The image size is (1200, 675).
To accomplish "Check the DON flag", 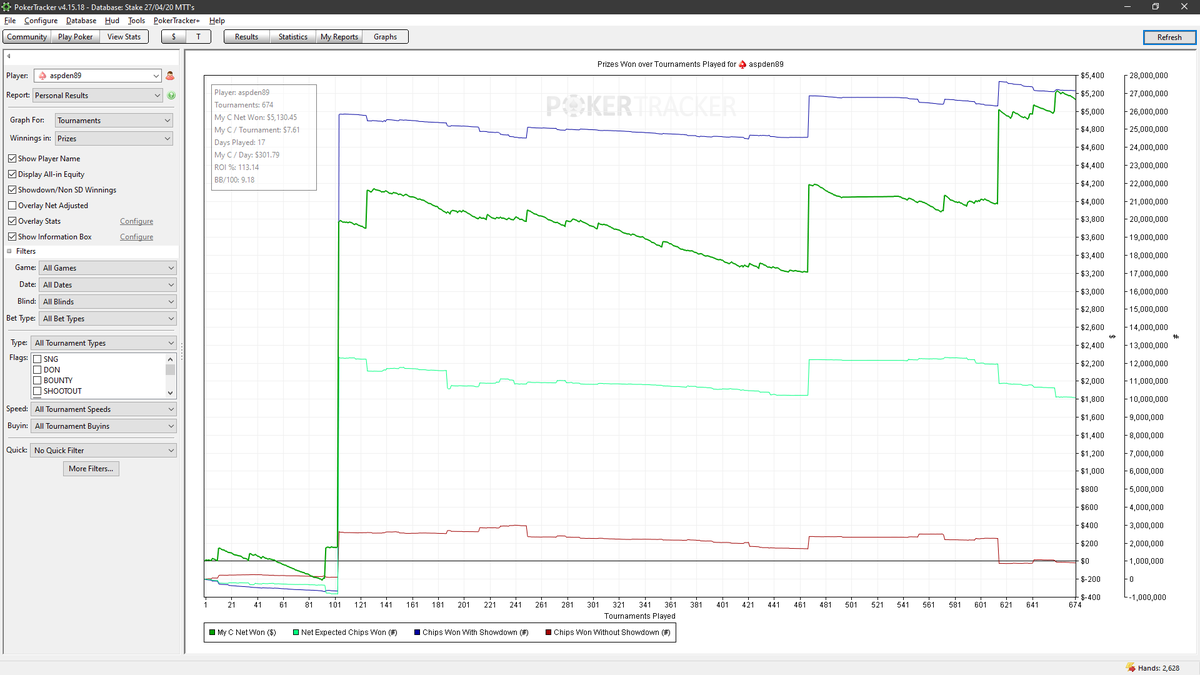I will point(38,370).
